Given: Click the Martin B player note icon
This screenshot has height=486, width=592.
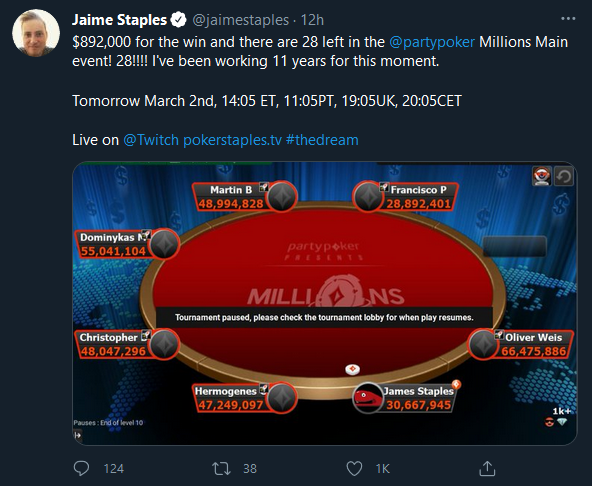Looking at the screenshot, I should click(x=263, y=187).
